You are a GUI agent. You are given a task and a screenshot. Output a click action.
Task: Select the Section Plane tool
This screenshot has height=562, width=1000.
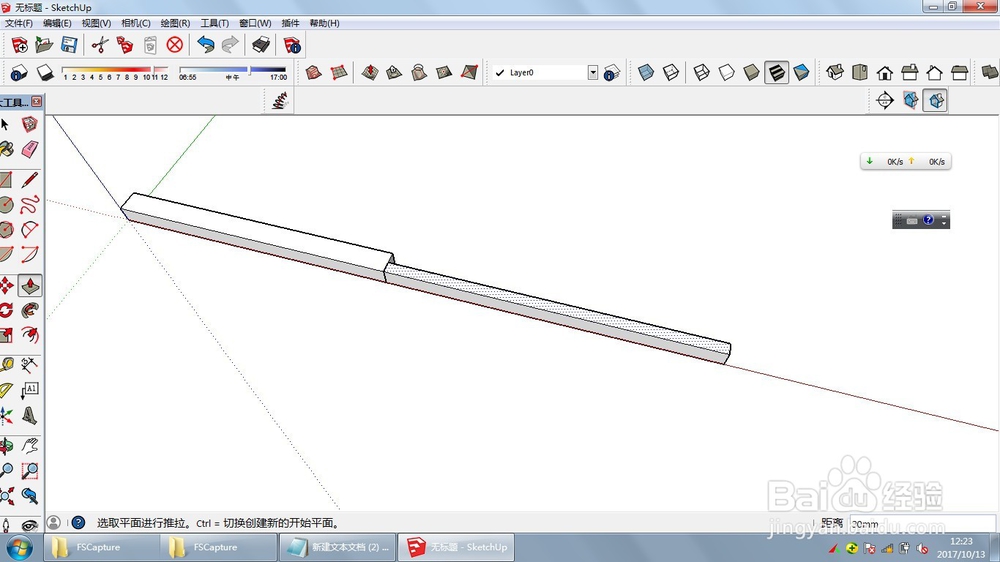[885, 100]
